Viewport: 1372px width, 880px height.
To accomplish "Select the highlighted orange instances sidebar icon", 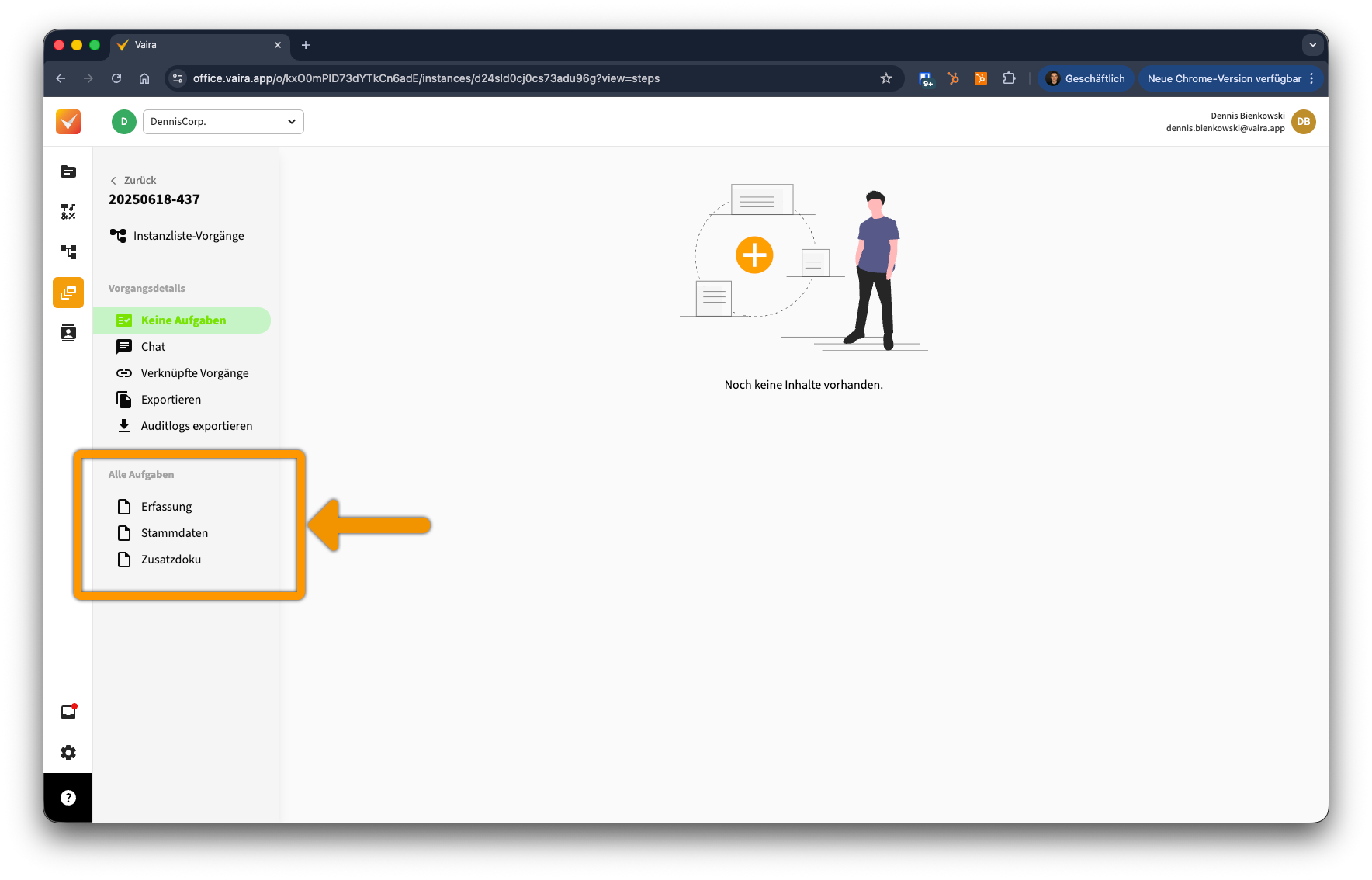I will click(x=68, y=293).
